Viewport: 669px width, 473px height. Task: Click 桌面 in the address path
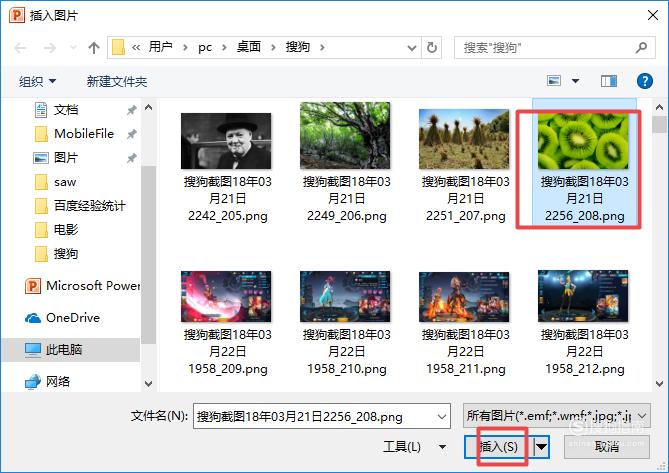point(249,47)
